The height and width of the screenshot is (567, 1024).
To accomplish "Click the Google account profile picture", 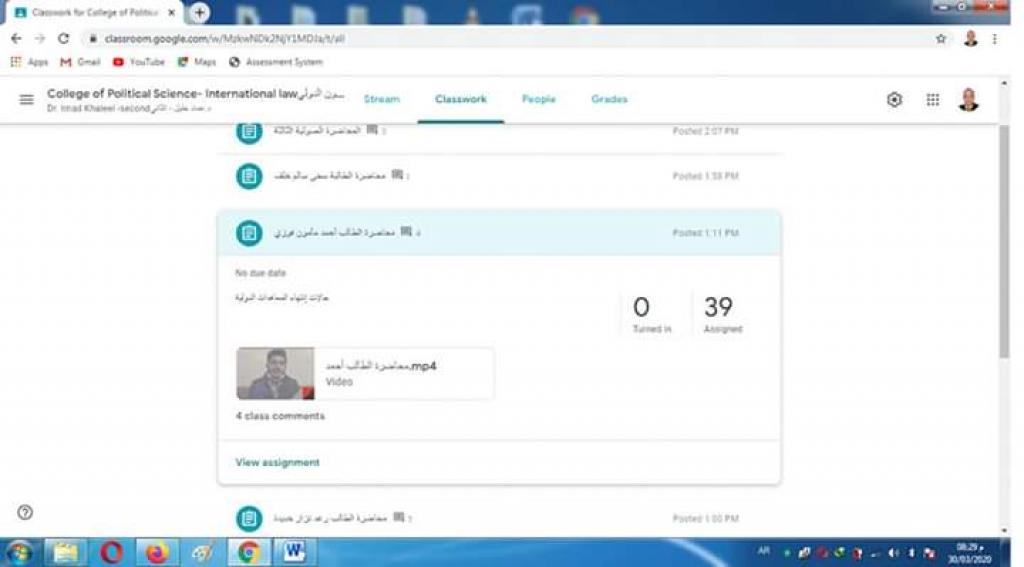I will pyautogui.click(x=967, y=100).
